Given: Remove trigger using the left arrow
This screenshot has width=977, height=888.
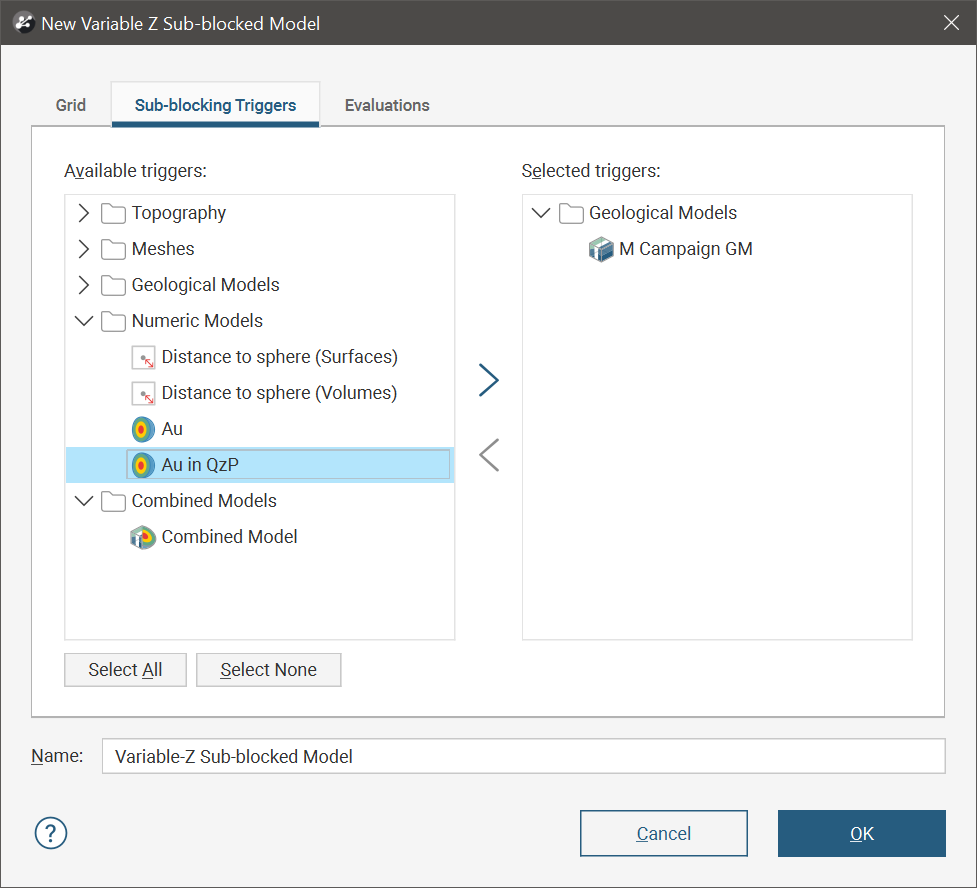Looking at the screenshot, I should [488, 455].
